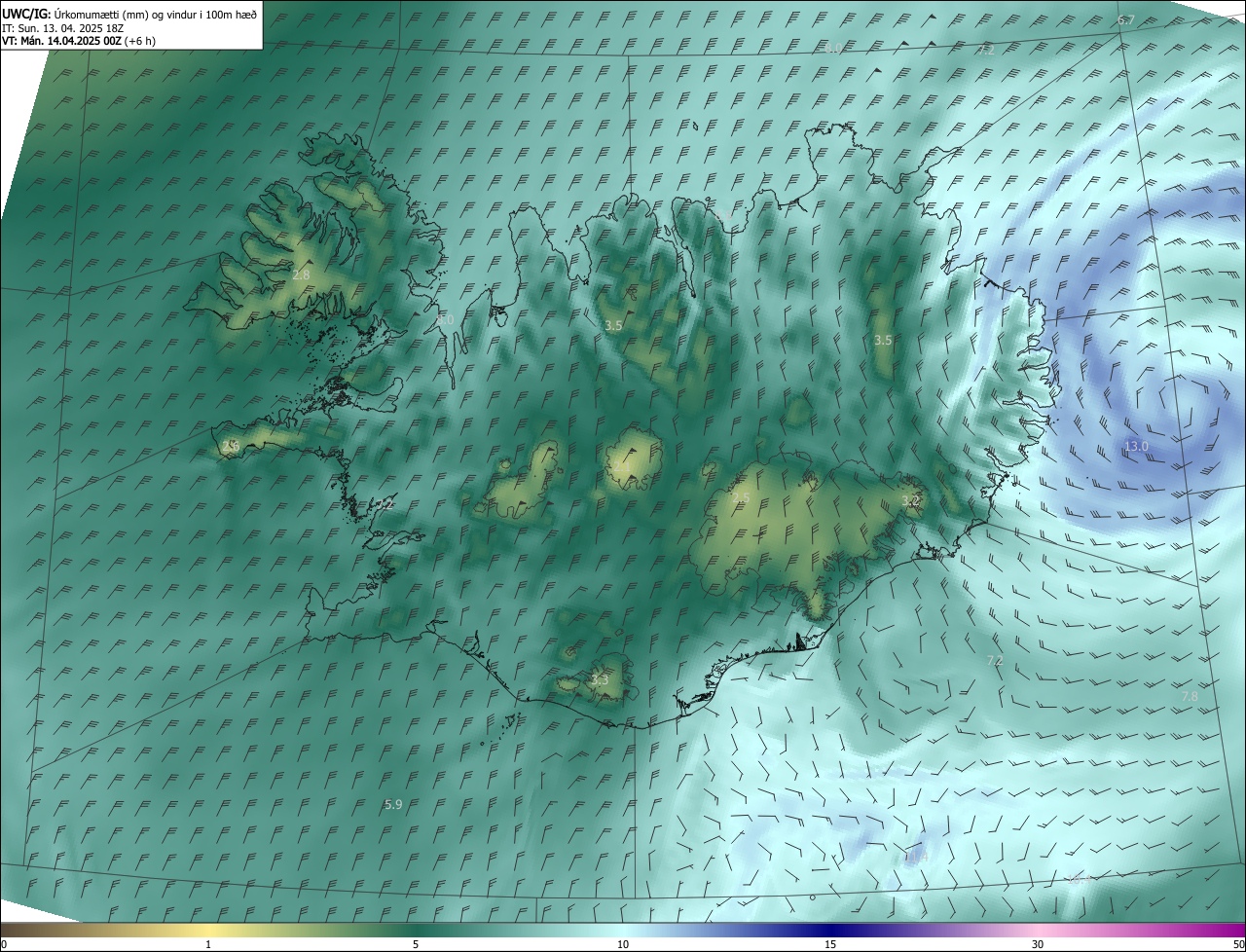This screenshot has width=1246, height=952.
Task: Click the '5.9' value label
Action: pyautogui.click(x=393, y=804)
